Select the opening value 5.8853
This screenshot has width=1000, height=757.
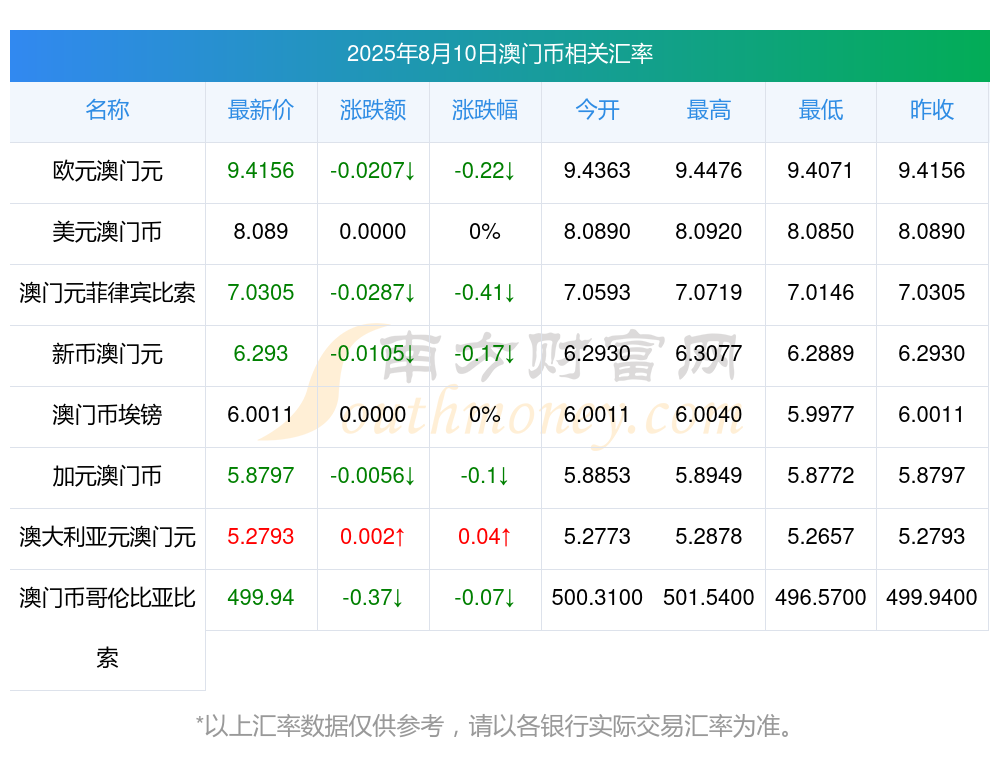pos(597,475)
